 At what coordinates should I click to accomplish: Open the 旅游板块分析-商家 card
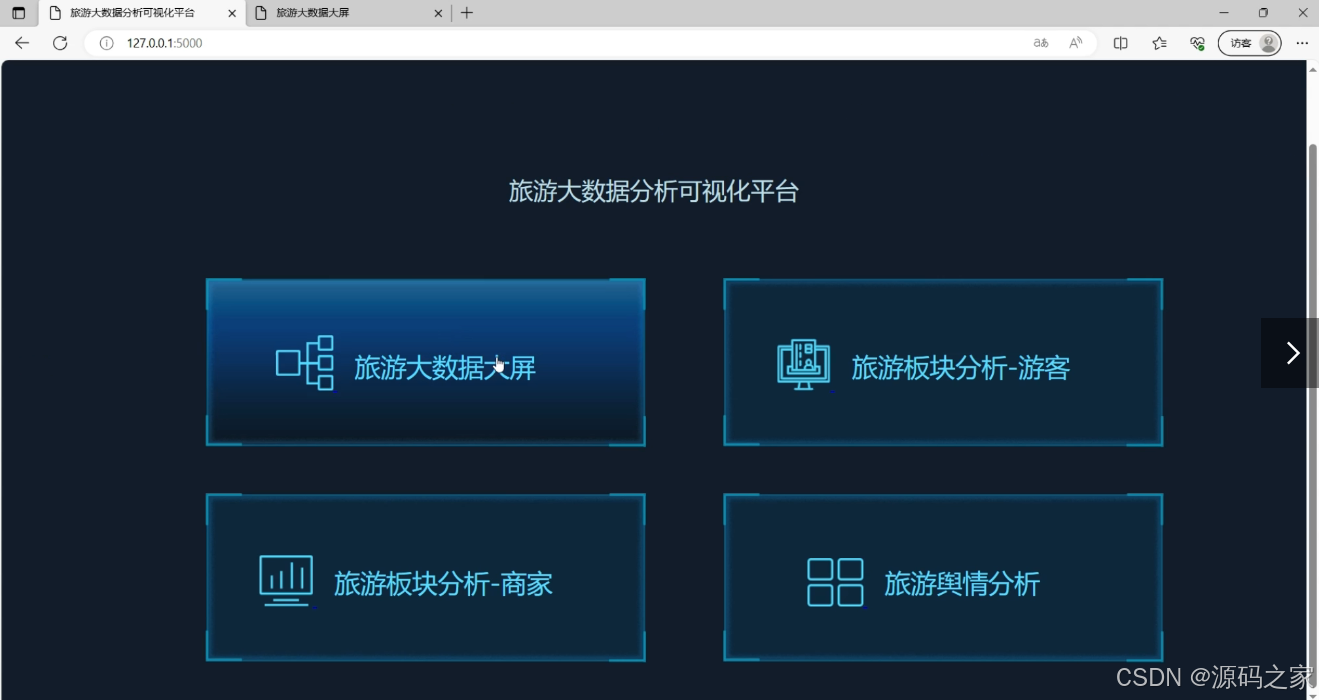(x=425, y=577)
